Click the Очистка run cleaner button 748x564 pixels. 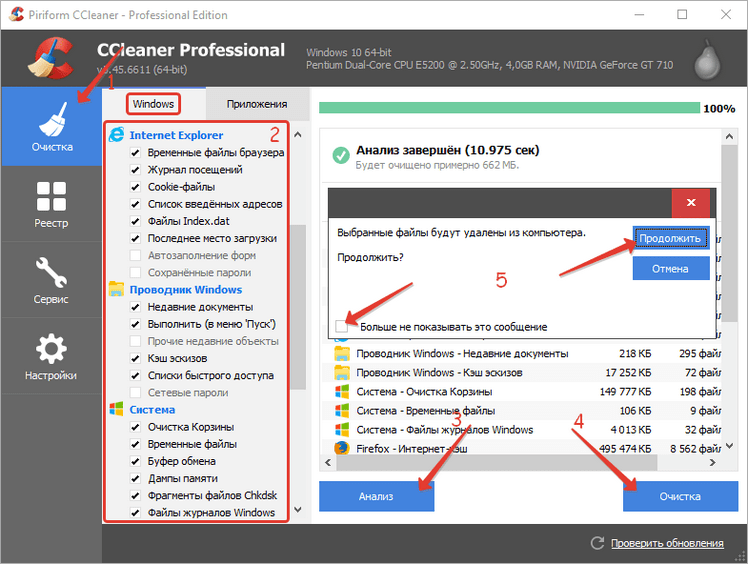click(x=680, y=496)
